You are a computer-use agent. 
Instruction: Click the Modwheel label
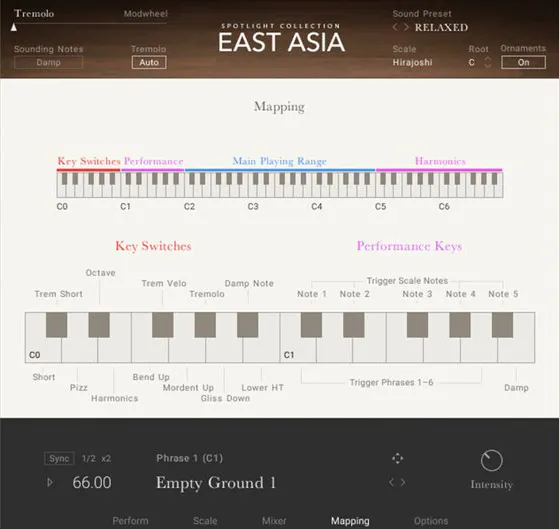(145, 14)
